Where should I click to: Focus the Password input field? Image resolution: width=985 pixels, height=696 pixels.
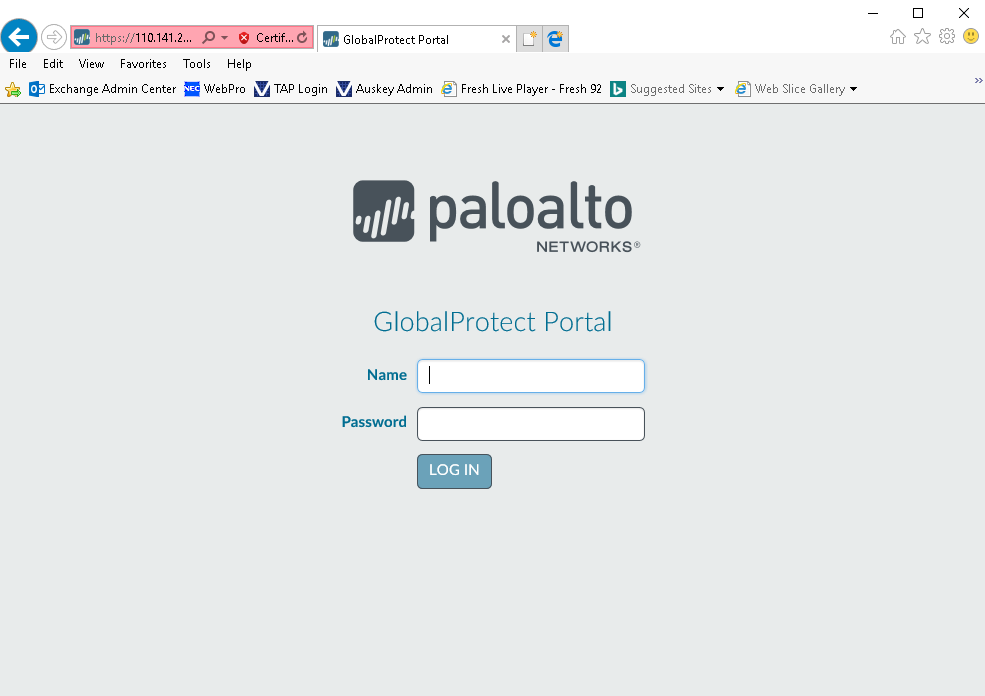click(531, 424)
